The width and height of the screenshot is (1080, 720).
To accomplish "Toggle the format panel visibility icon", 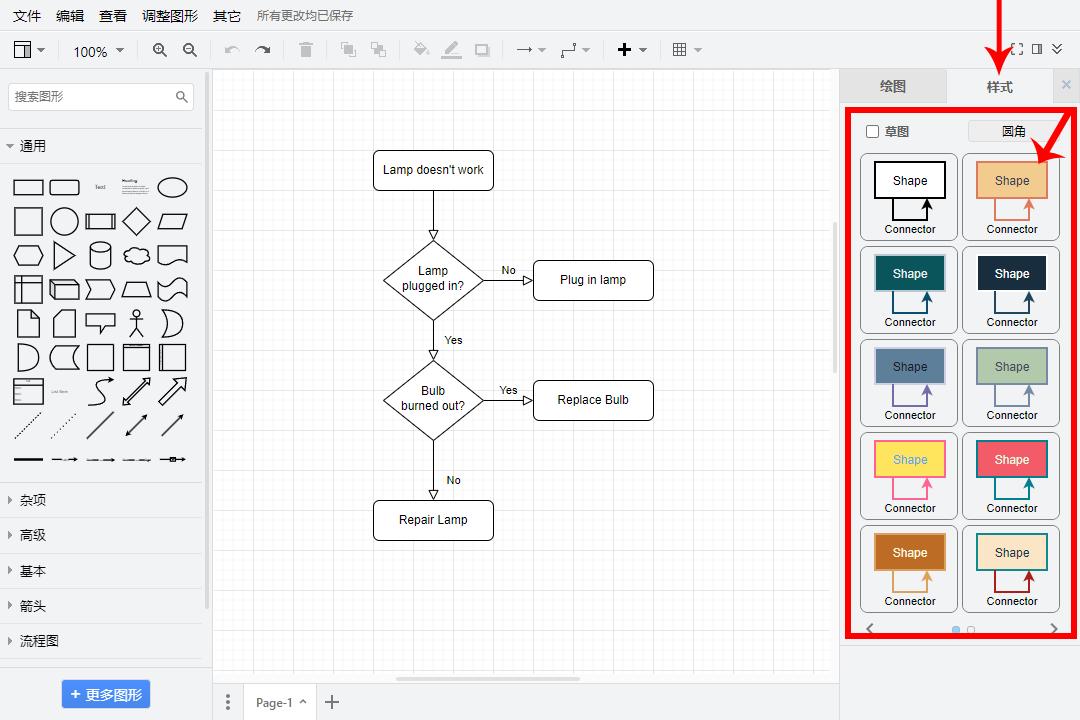I will point(1037,49).
